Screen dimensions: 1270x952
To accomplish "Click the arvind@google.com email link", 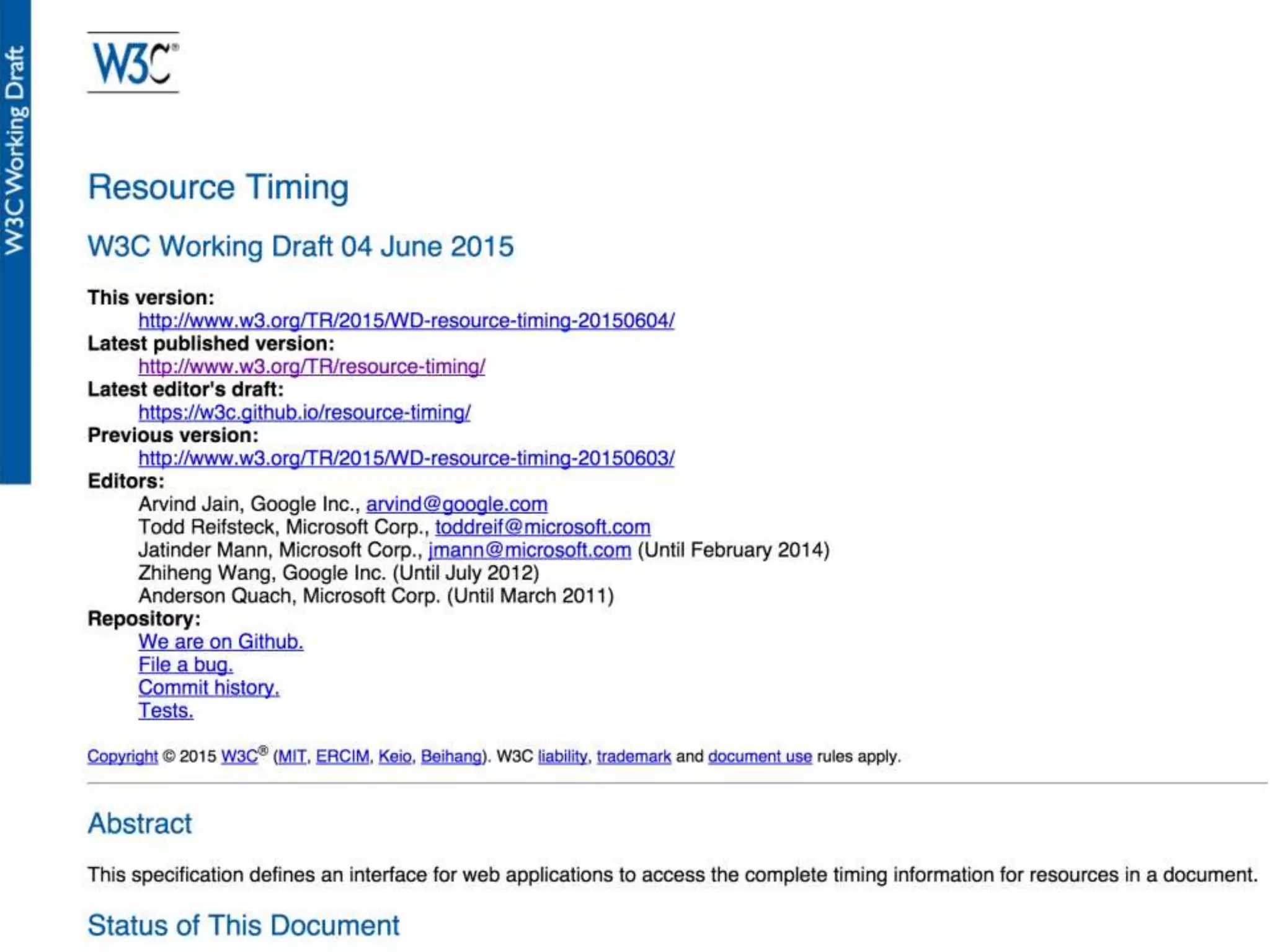I will click(x=456, y=504).
